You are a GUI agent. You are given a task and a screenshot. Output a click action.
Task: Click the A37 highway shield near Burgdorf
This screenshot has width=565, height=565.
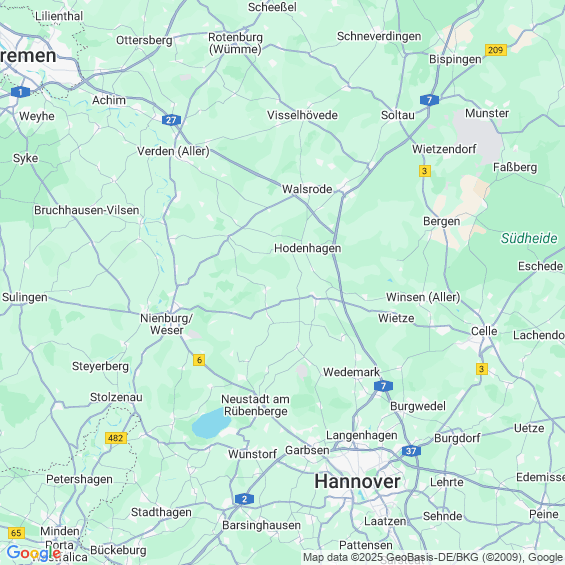(411, 451)
